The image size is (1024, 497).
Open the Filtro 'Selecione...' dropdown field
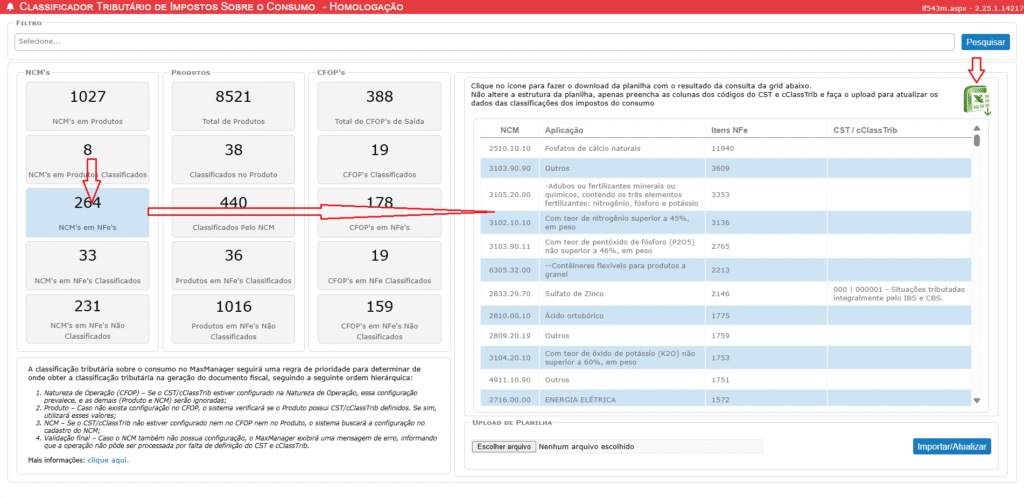click(484, 42)
